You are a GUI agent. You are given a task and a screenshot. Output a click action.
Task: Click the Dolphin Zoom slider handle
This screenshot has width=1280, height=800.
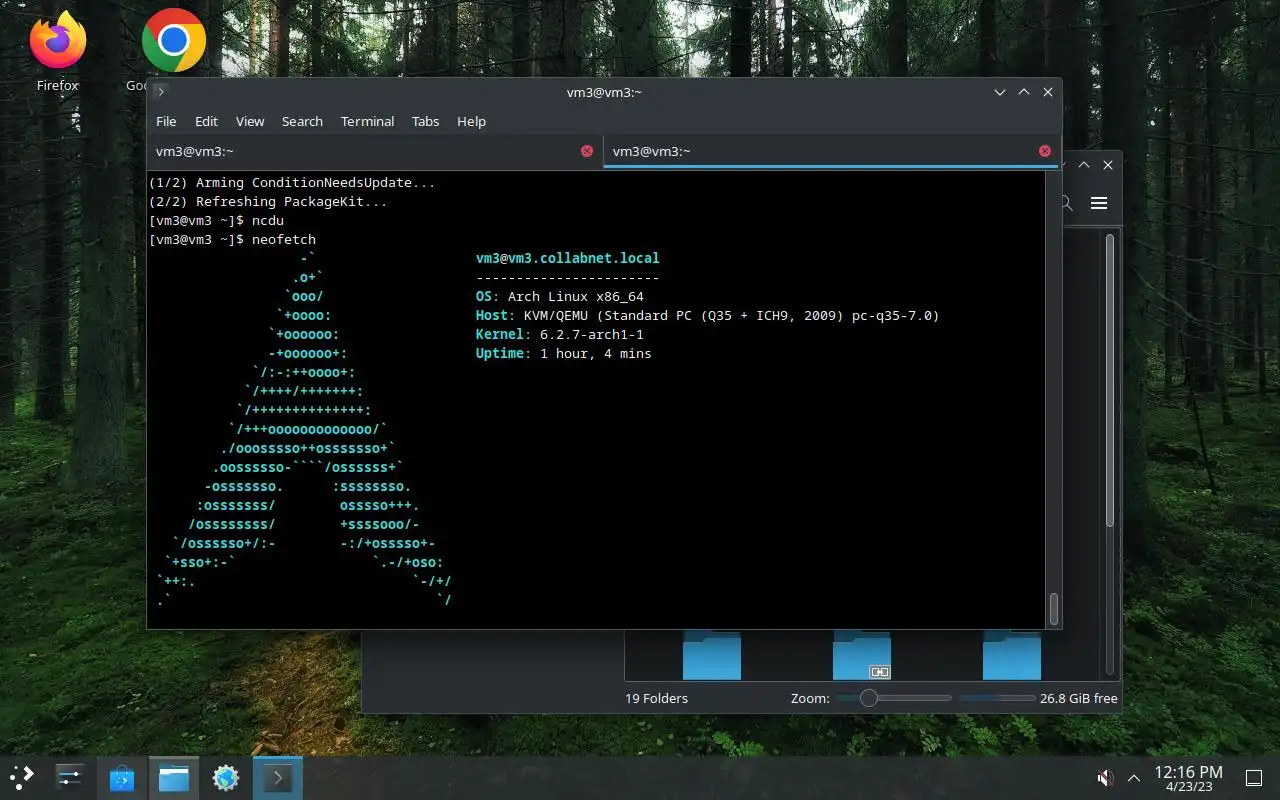coord(869,698)
